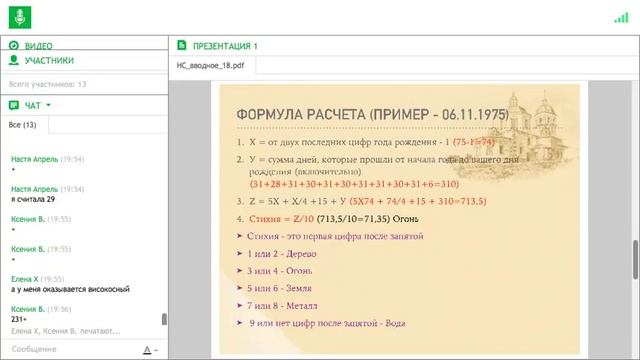Select the НС_вводное_18.pdf tab

pyautogui.click(x=211, y=65)
